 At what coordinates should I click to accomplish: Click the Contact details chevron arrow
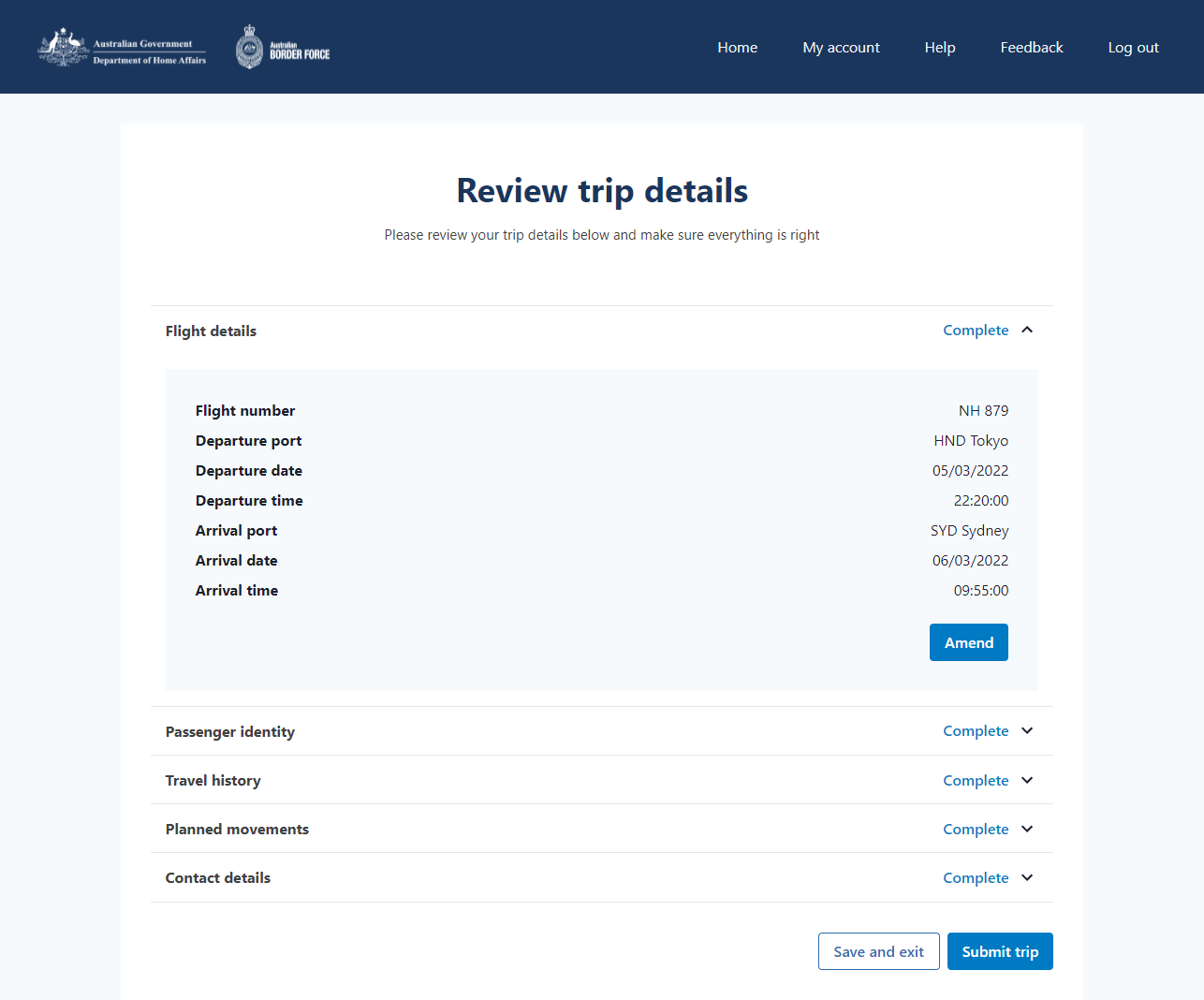pos(1027,877)
